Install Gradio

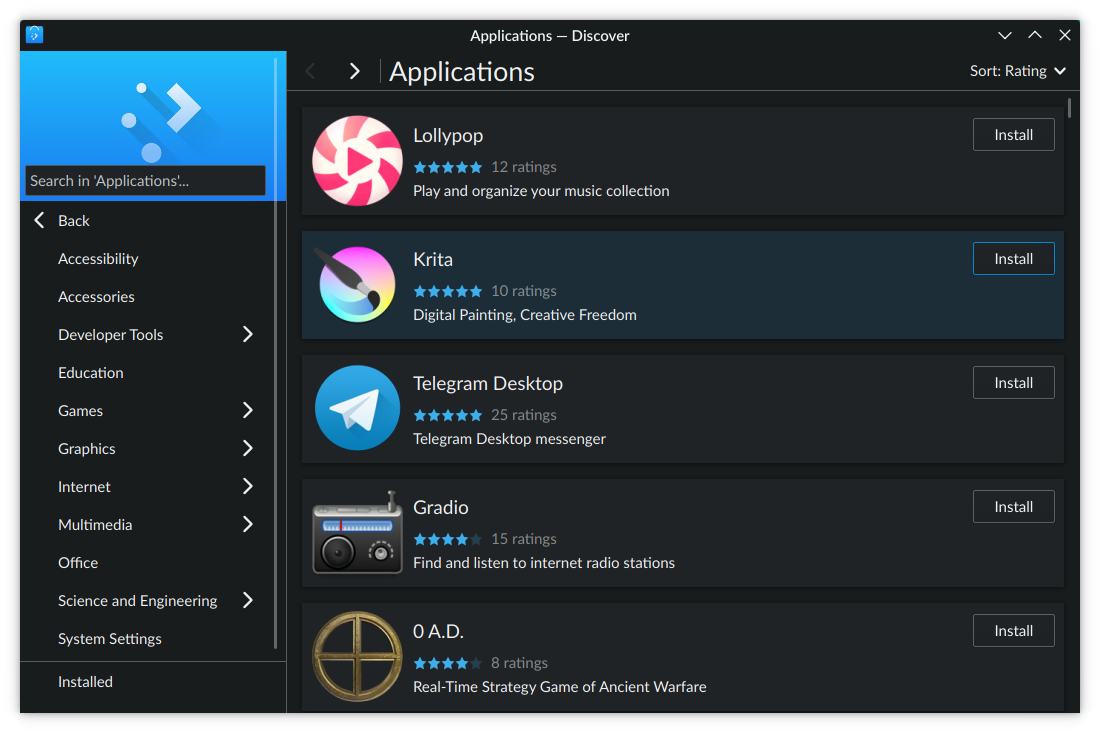tap(1013, 506)
